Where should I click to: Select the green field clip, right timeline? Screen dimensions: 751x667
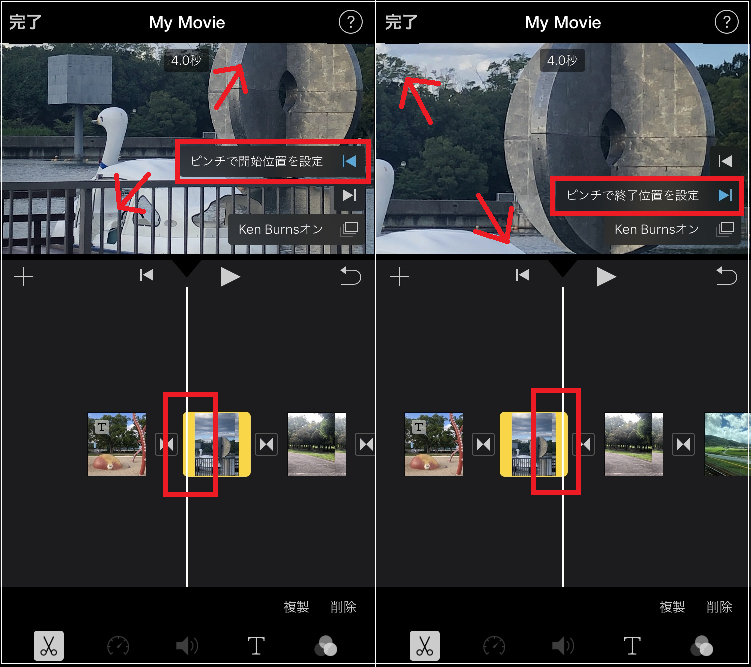point(727,444)
